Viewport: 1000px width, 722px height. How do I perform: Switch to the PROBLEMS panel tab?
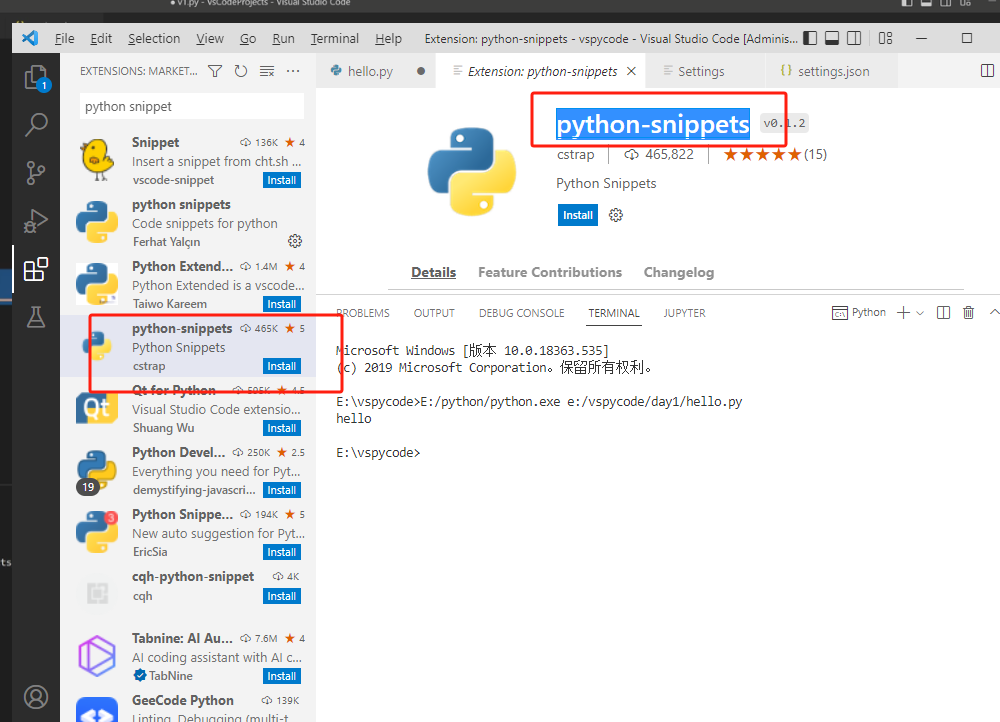click(x=363, y=313)
